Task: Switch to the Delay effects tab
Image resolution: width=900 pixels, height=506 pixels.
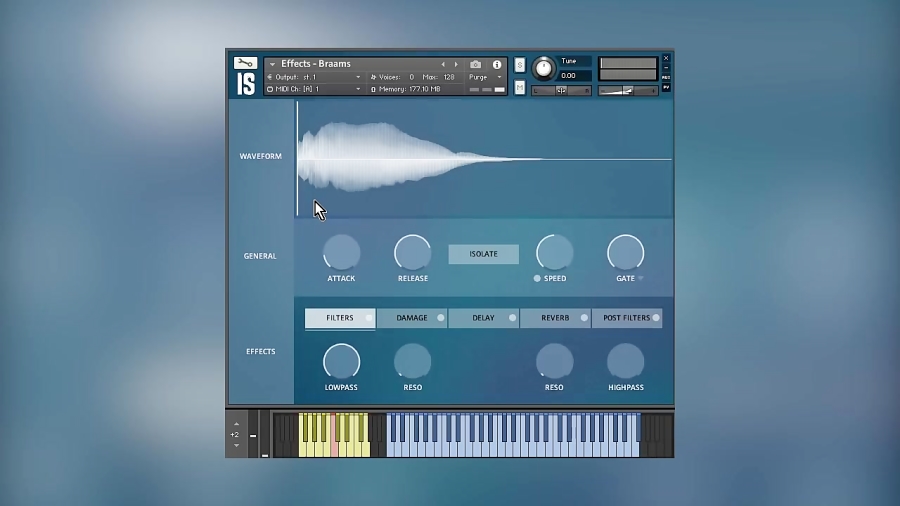Action: pyautogui.click(x=482, y=318)
